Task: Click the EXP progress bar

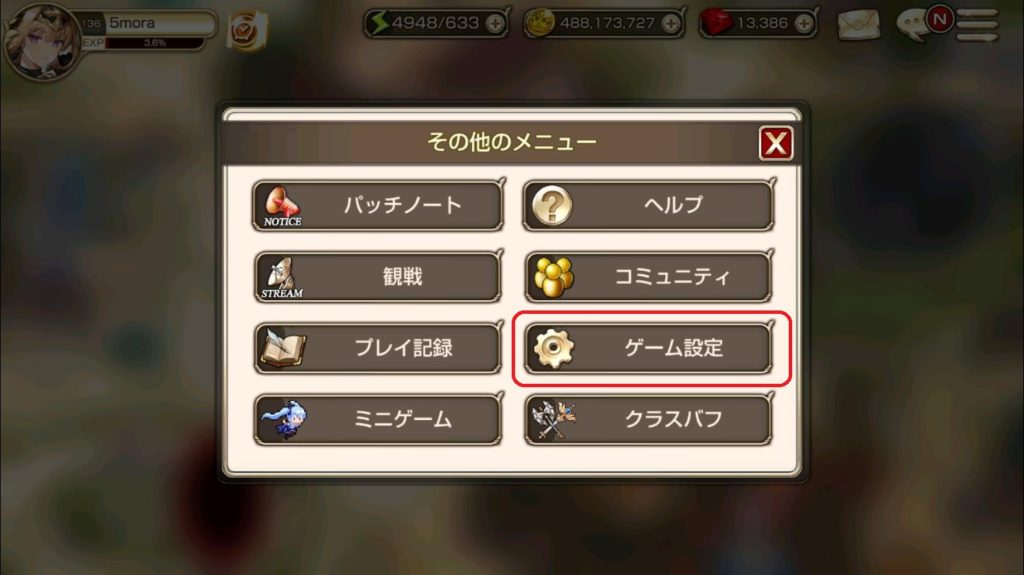Action: [x=154, y=43]
